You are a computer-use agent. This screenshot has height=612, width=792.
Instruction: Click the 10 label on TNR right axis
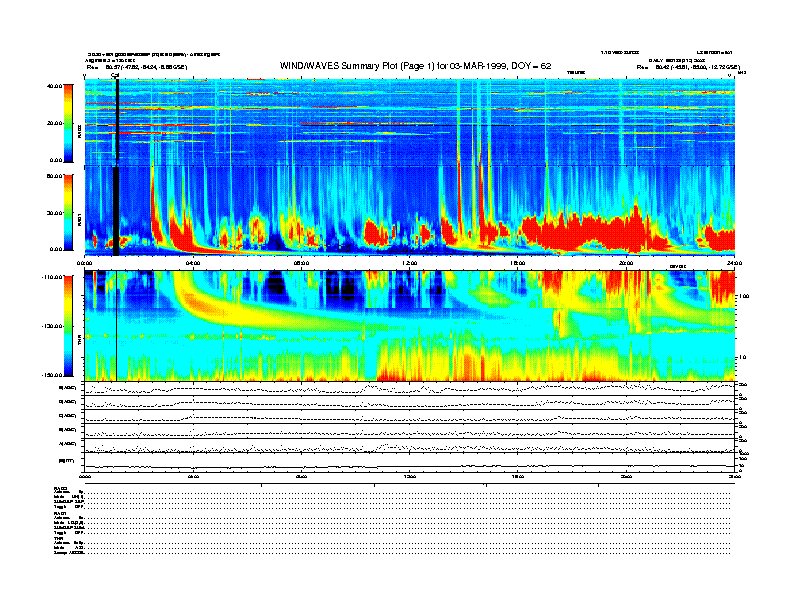click(x=744, y=358)
